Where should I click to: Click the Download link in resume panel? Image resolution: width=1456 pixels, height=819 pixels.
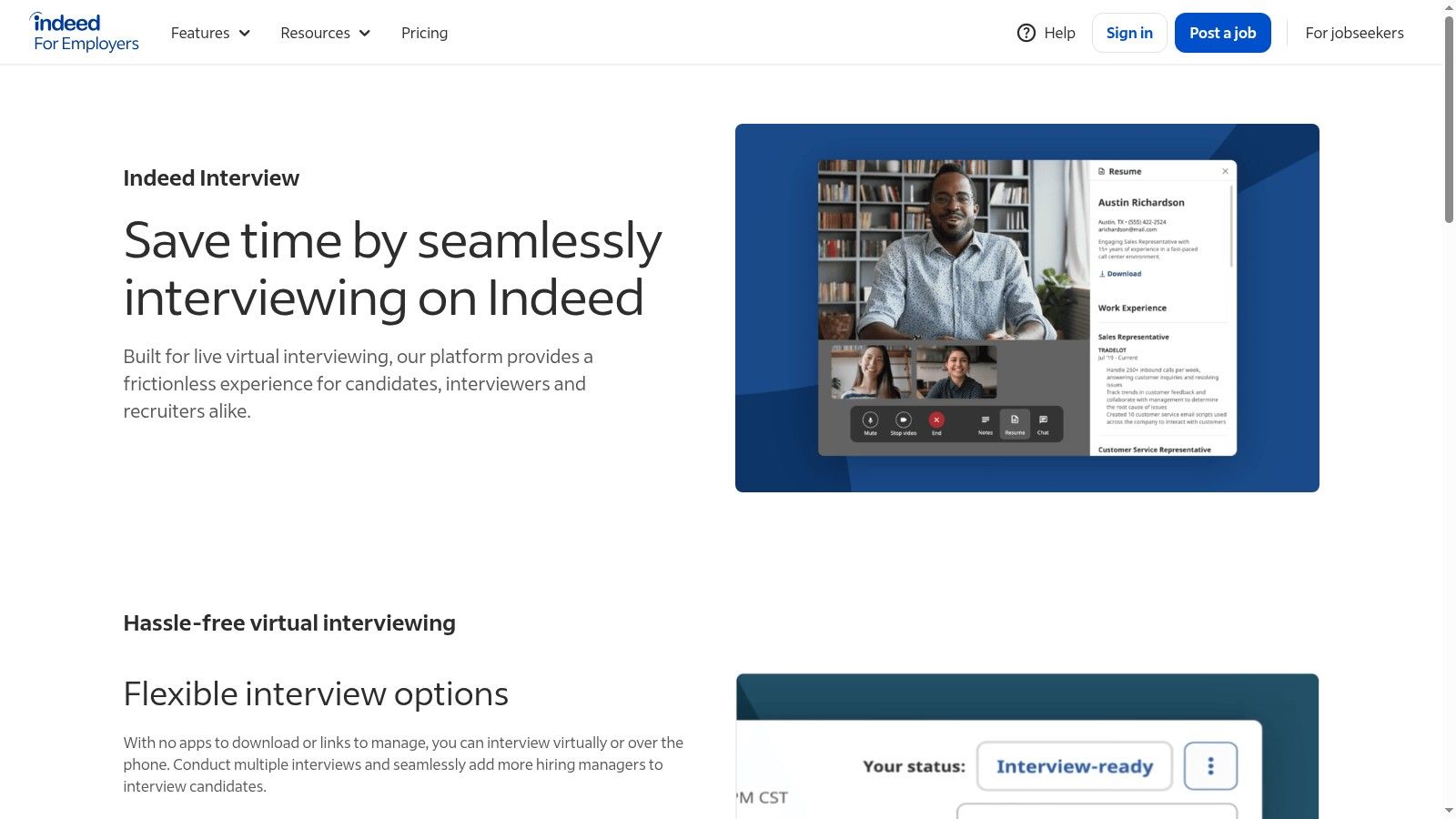1120,273
